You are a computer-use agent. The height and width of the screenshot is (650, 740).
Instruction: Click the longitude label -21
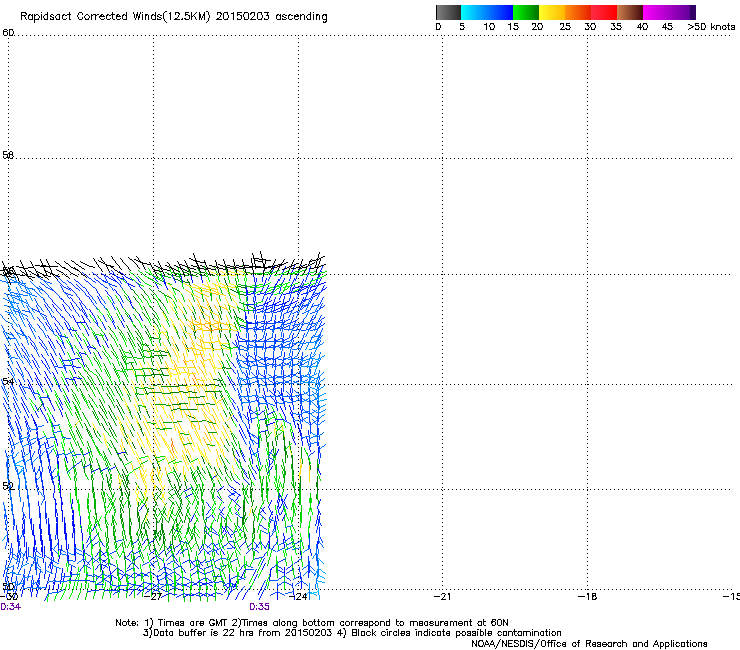point(442,597)
